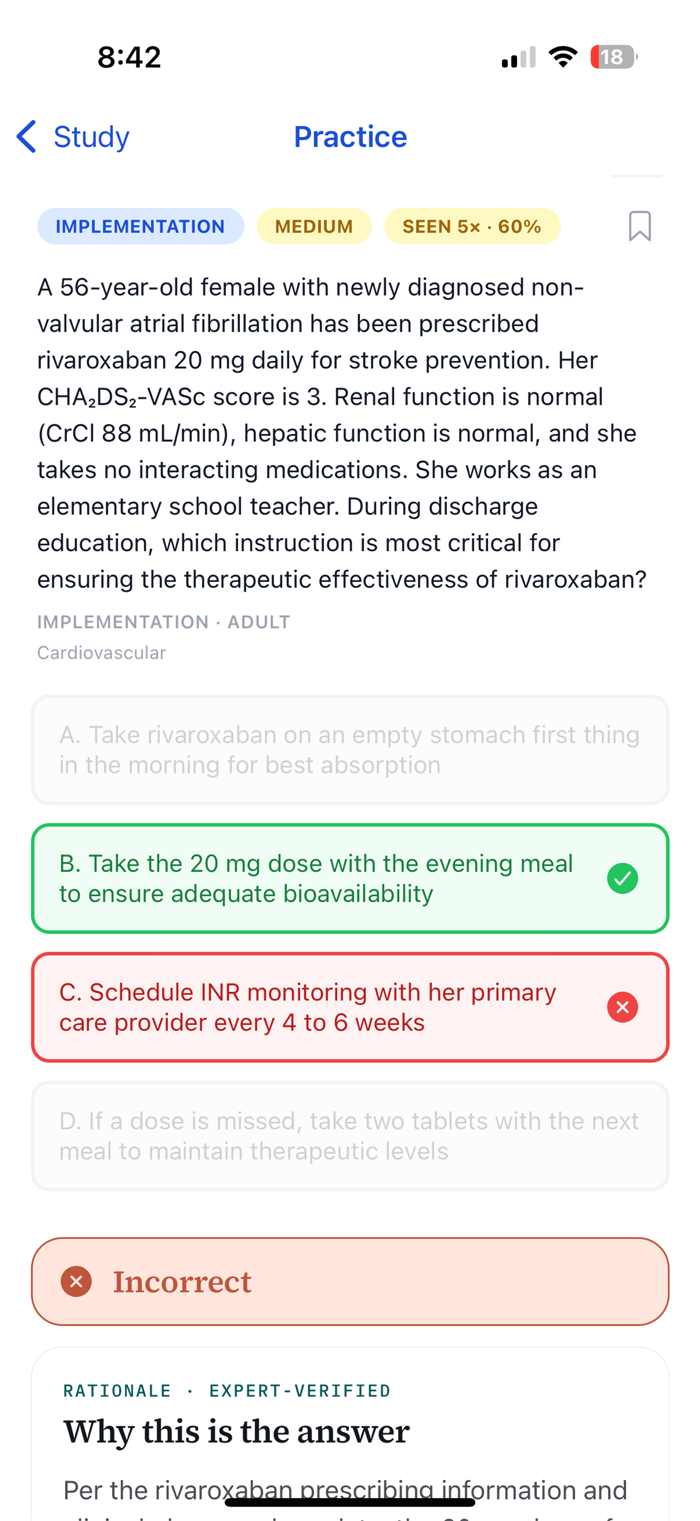Screen dimensions: 700x1521
Task: Tap the 8:42 clock in status bar
Action: pos(130,57)
